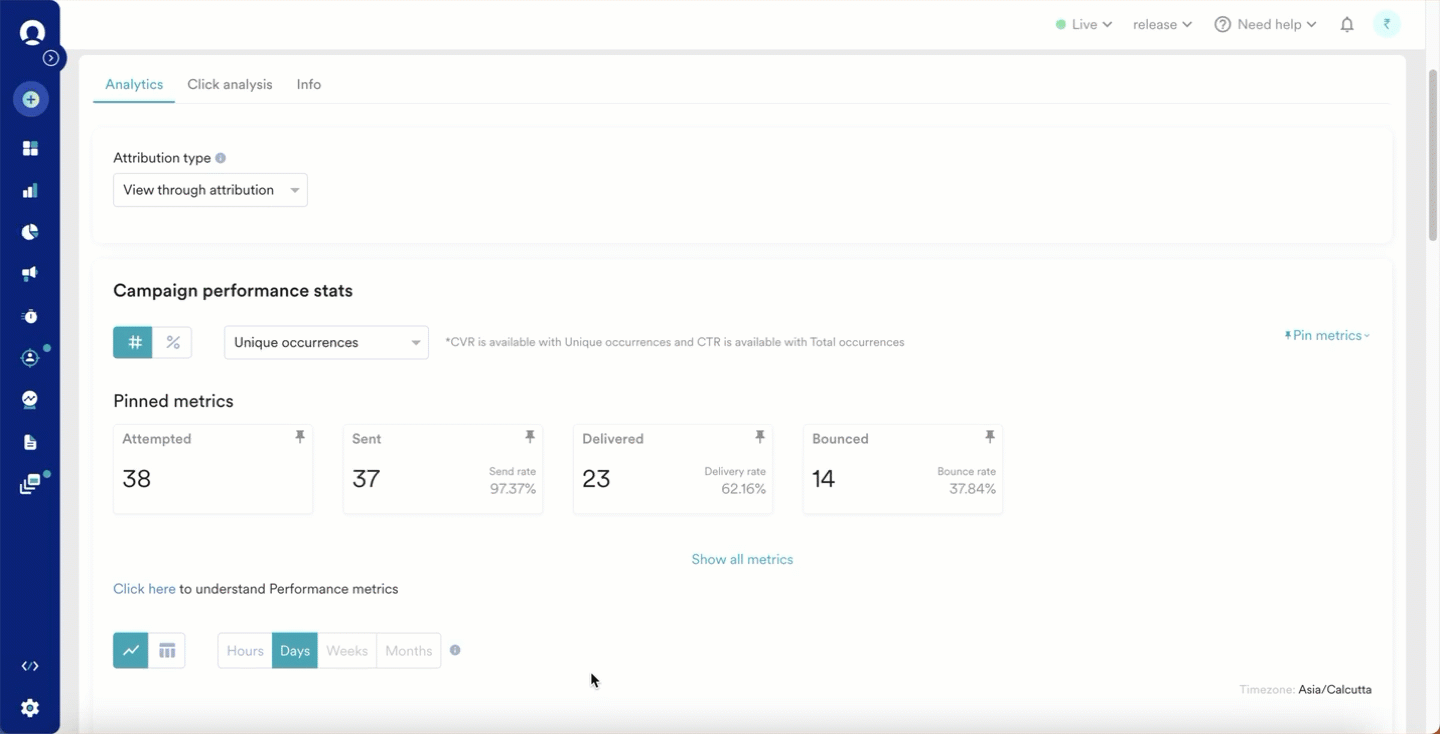This screenshot has width=1440, height=734.
Task: Open the bar chart analytics sidebar icon
Action: coord(30,190)
